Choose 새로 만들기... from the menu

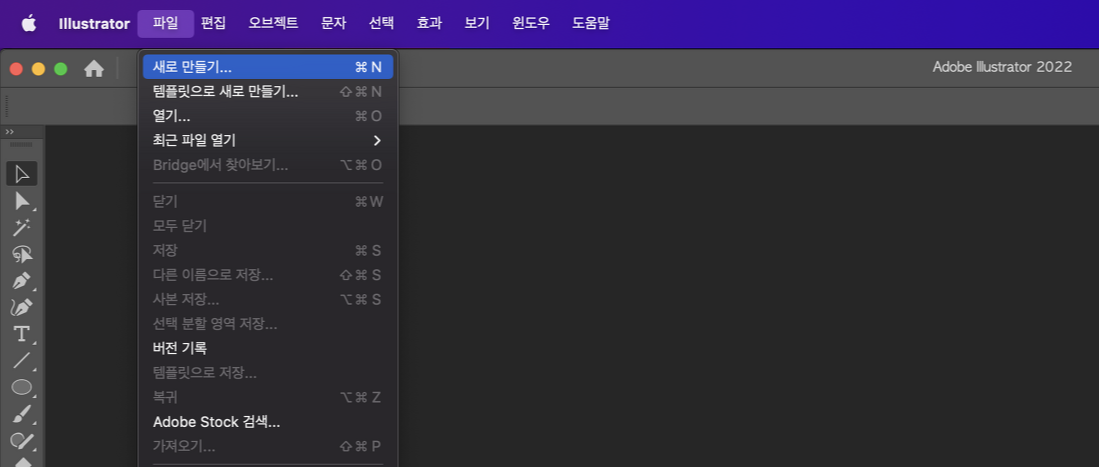tap(268, 67)
